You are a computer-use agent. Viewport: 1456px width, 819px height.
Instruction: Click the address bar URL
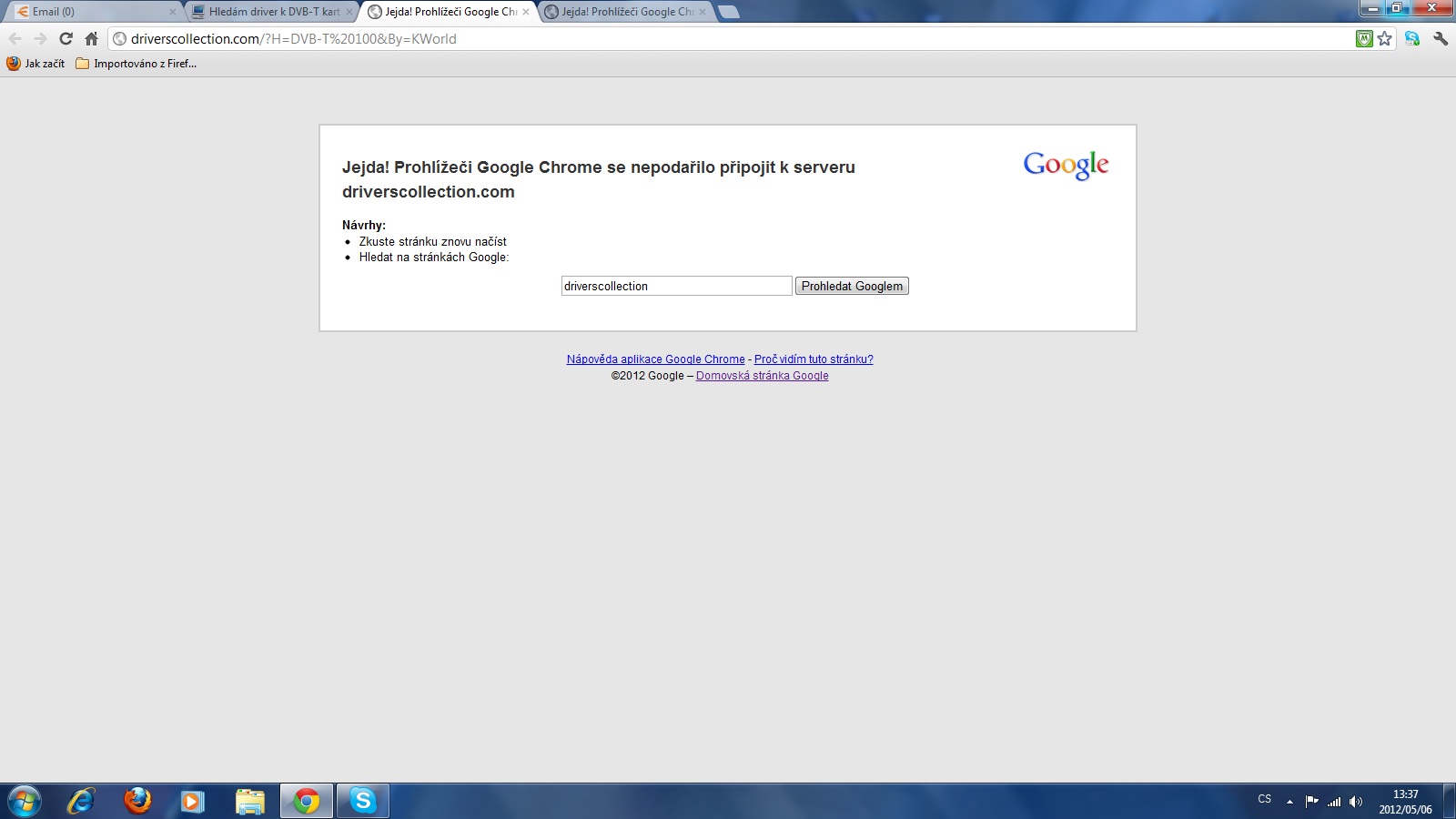tap(293, 38)
